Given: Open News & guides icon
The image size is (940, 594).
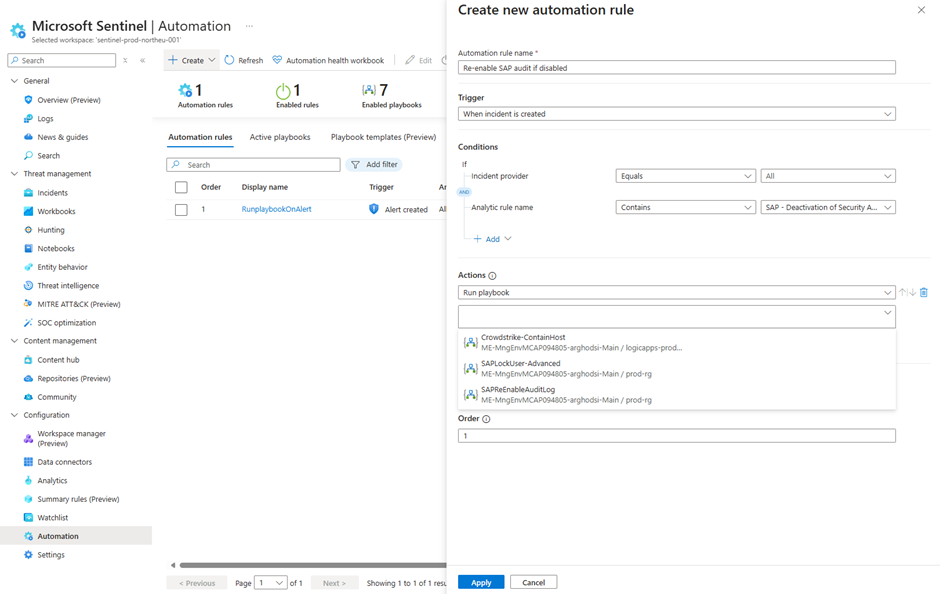Looking at the screenshot, I should pos(28,137).
